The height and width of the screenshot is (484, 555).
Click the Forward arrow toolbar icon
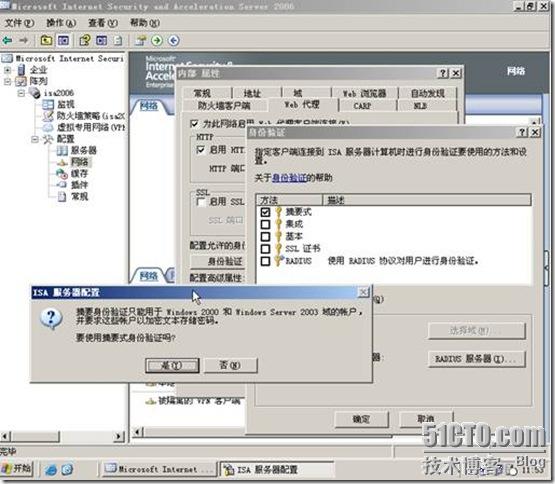[24, 41]
